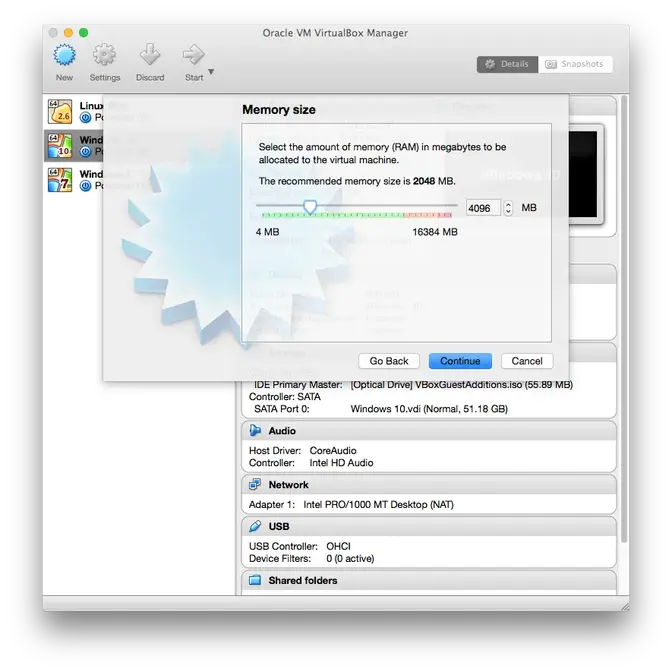Viewport: 672px width, 672px height.
Task: Click the Shared folders section icon
Action: coord(255,580)
